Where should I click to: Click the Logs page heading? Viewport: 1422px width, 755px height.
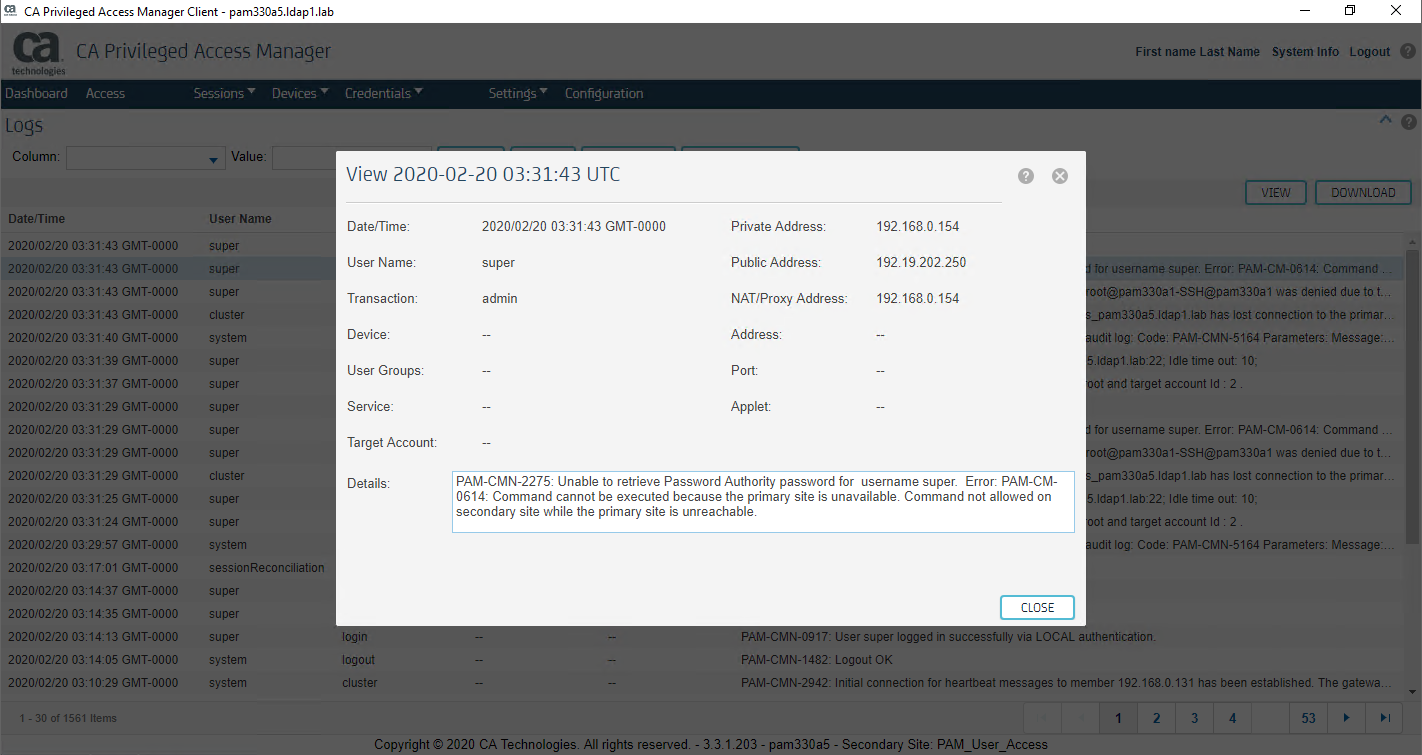[x=24, y=126]
